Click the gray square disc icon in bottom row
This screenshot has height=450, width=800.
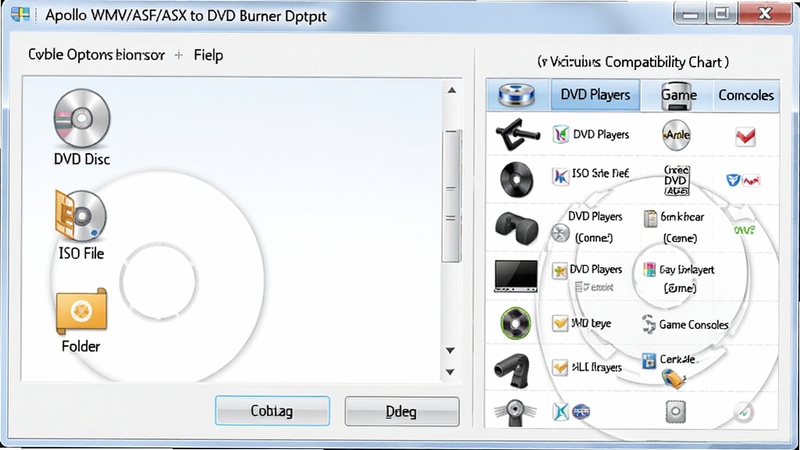click(676, 412)
